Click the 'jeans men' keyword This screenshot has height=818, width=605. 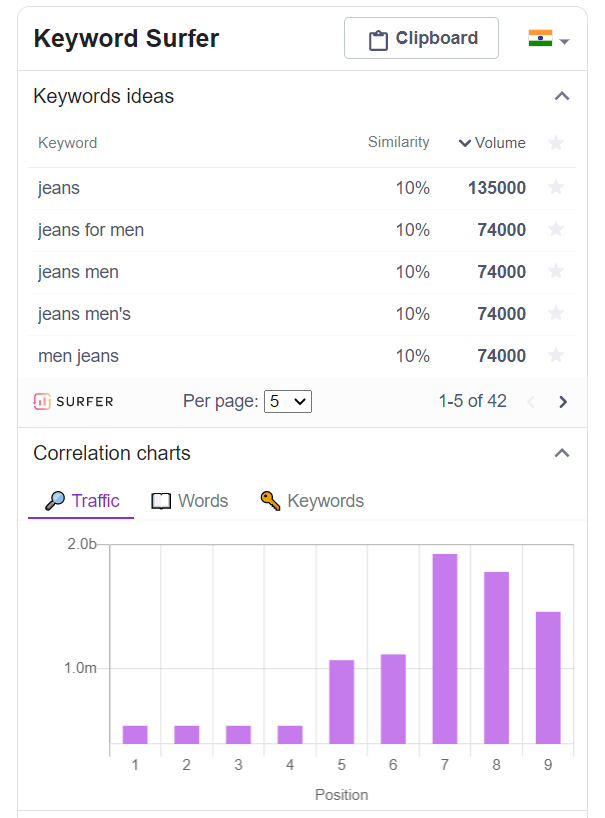tap(78, 272)
